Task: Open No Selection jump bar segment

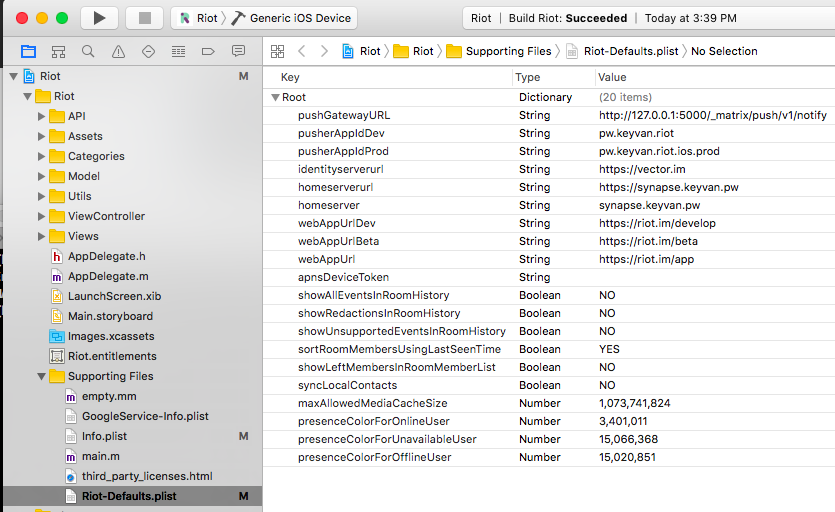Action: [x=724, y=51]
